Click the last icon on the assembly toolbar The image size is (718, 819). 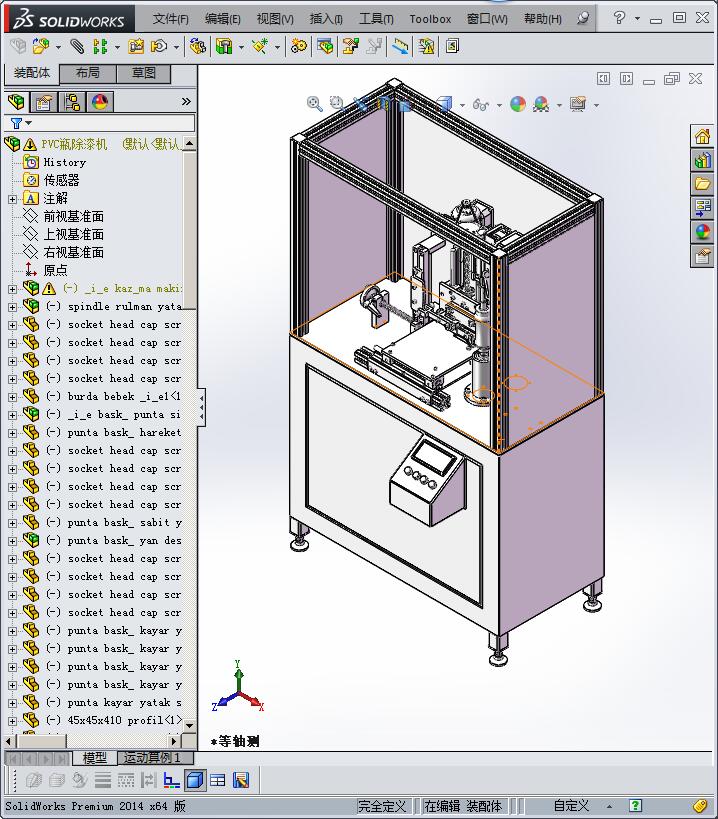pos(452,46)
